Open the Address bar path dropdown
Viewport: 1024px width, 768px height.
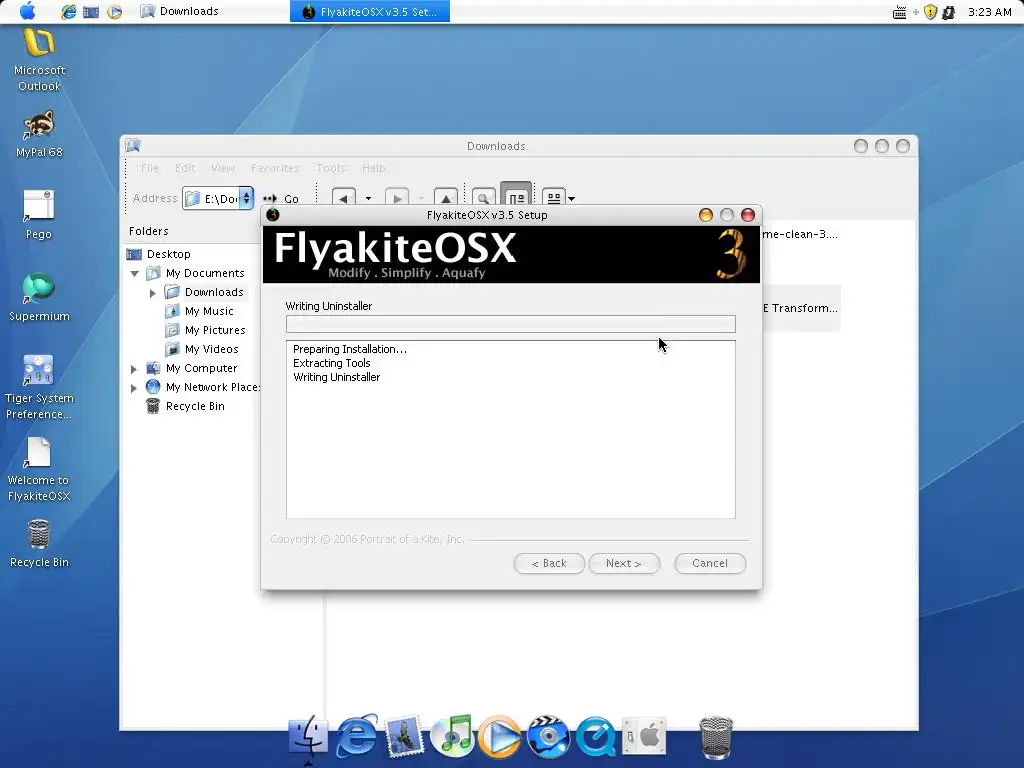pos(246,198)
